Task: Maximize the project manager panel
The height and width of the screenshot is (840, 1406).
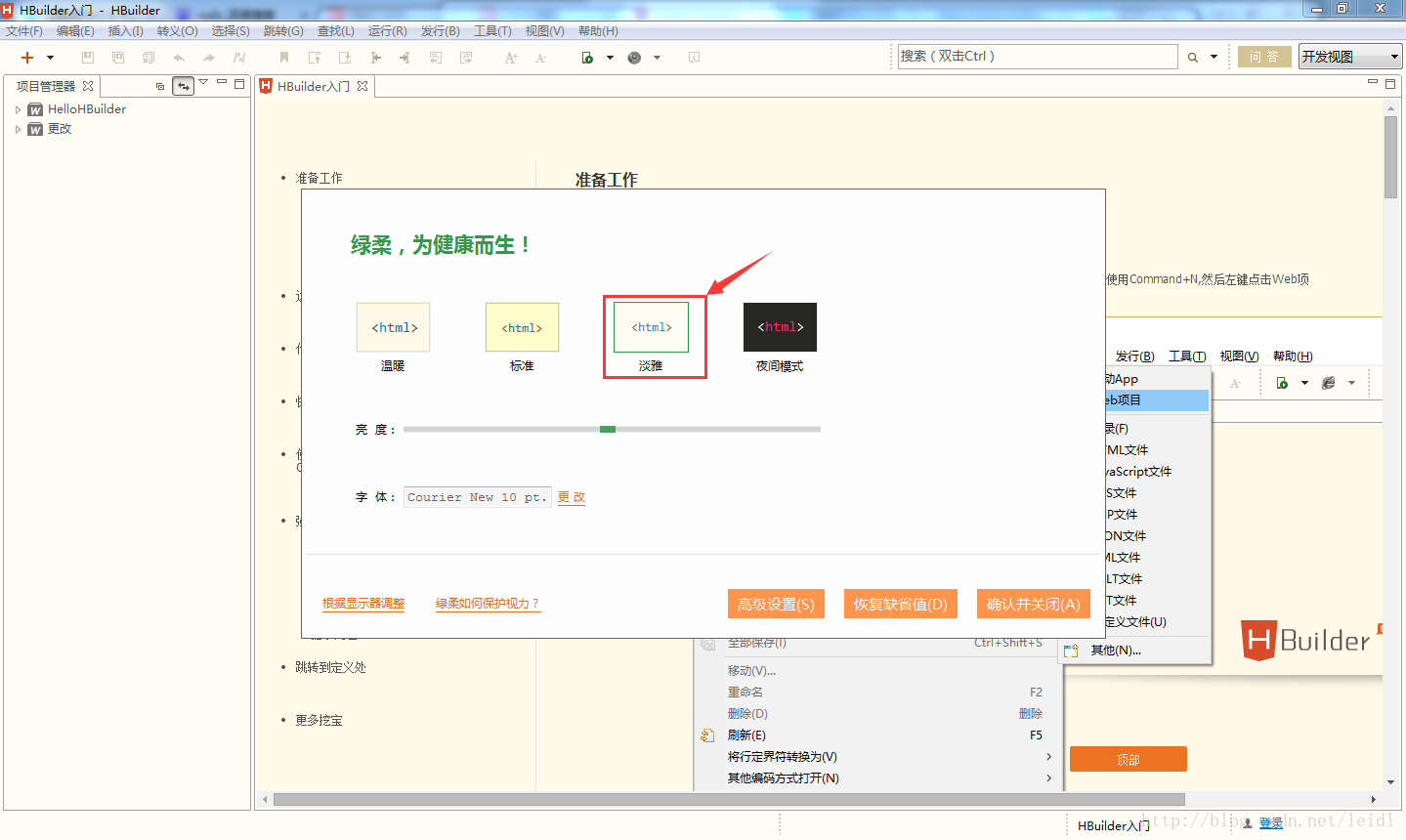Action: [x=239, y=84]
